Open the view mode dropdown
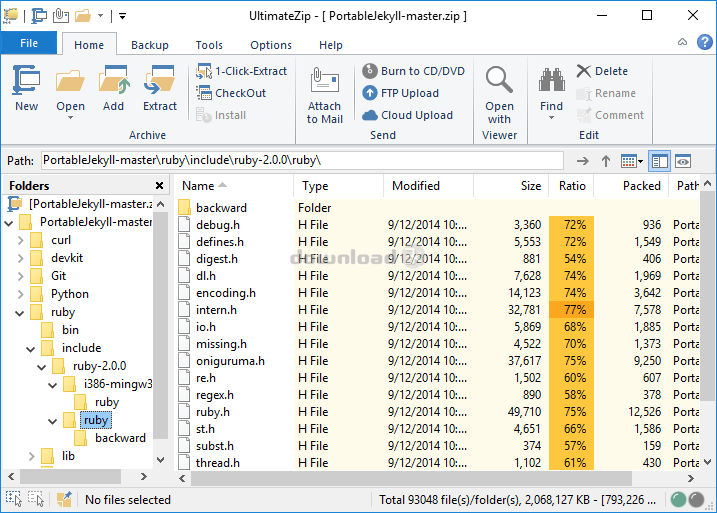The image size is (717, 513). click(x=632, y=161)
